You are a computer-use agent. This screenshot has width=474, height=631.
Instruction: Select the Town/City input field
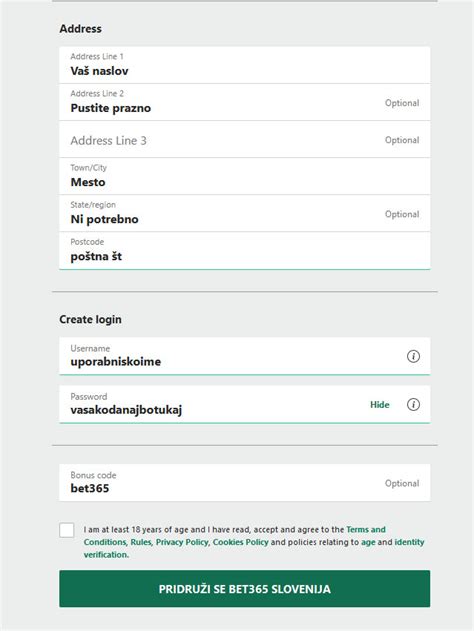[x=245, y=176]
